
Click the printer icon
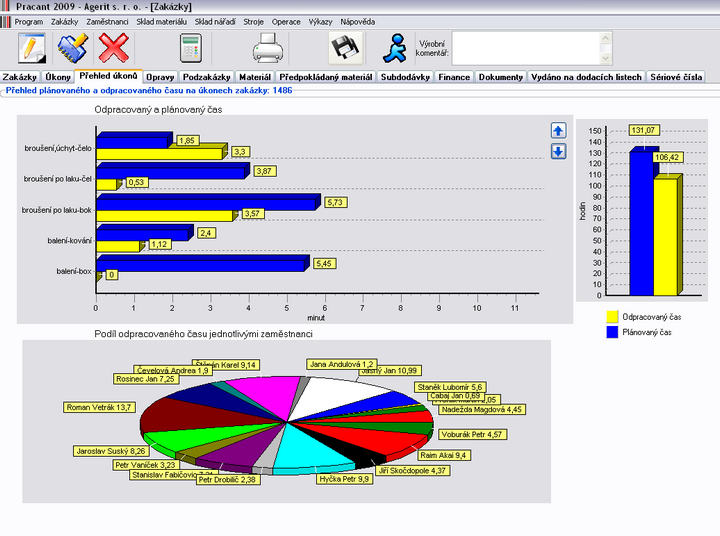click(x=268, y=48)
